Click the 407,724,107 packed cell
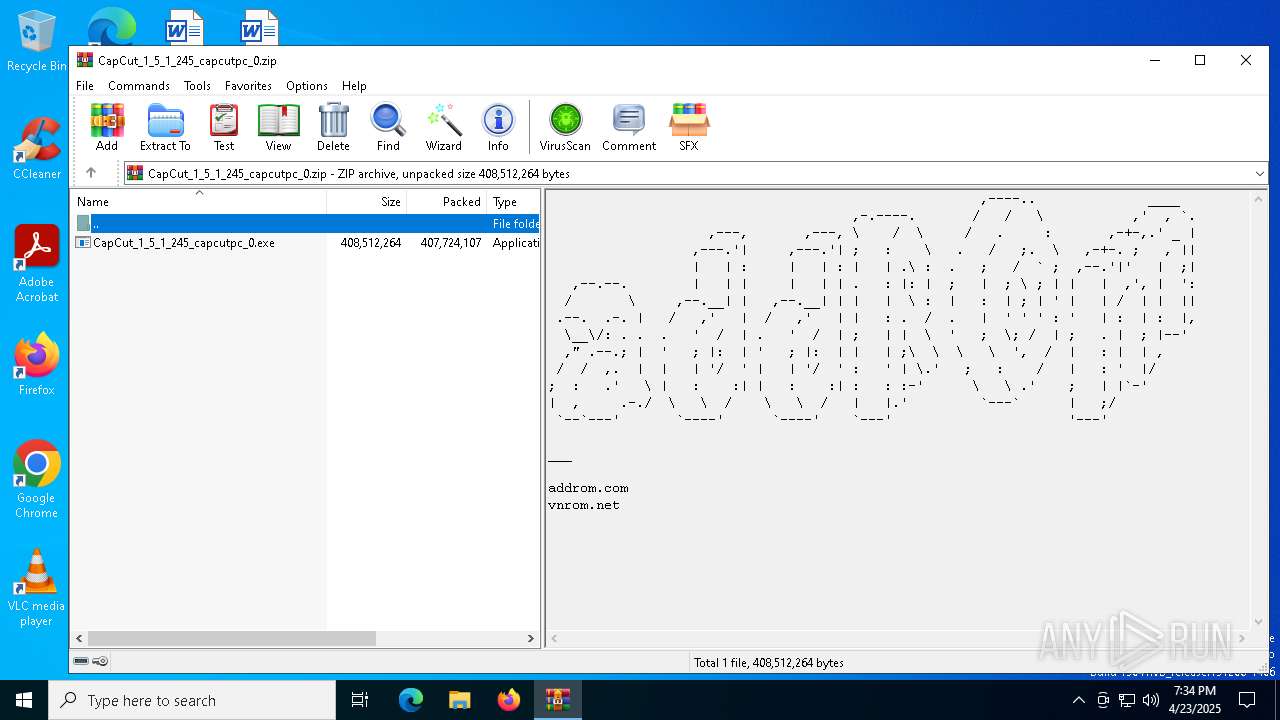 (x=450, y=243)
